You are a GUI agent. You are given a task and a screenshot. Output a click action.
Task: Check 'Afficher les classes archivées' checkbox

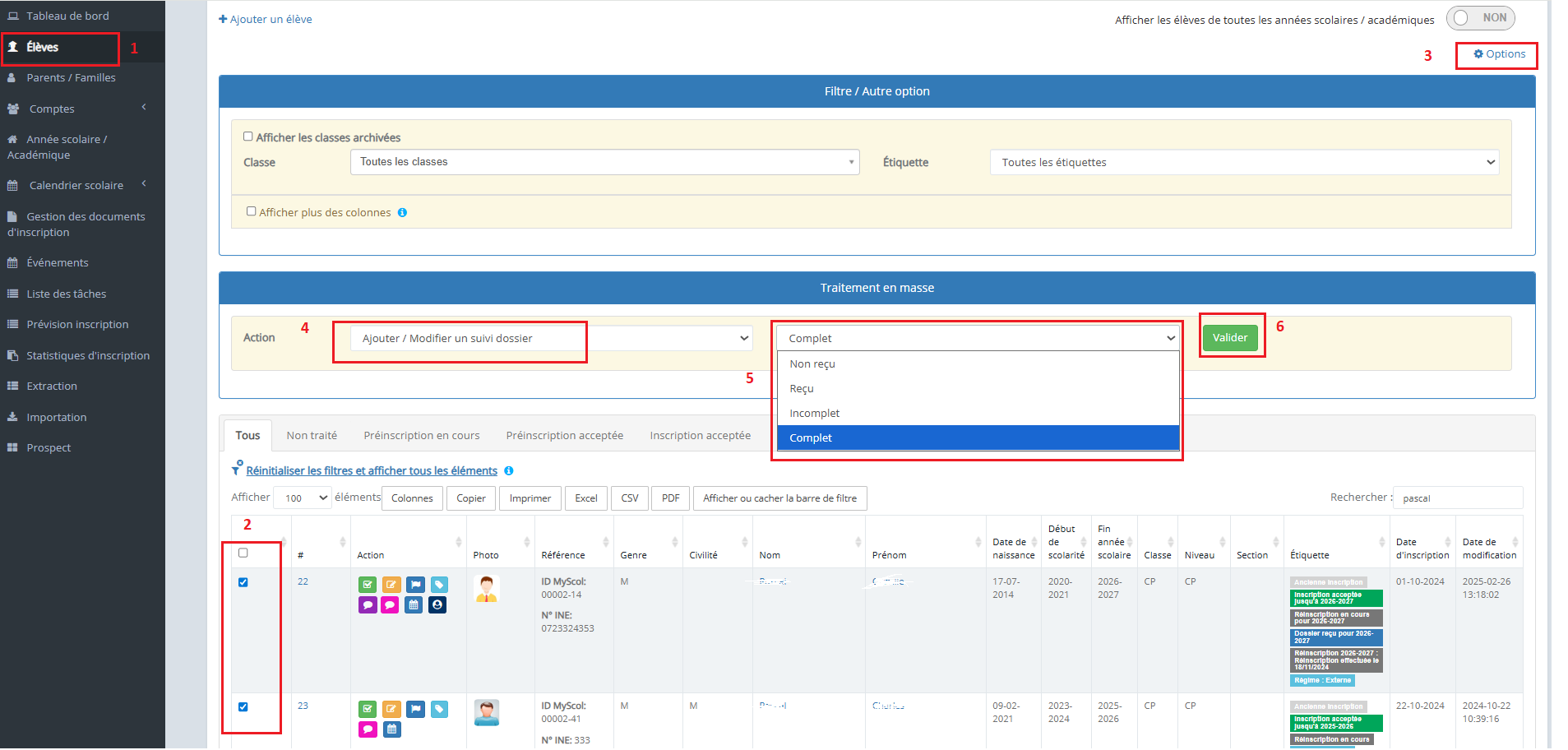pyautogui.click(x=248, y=137)
